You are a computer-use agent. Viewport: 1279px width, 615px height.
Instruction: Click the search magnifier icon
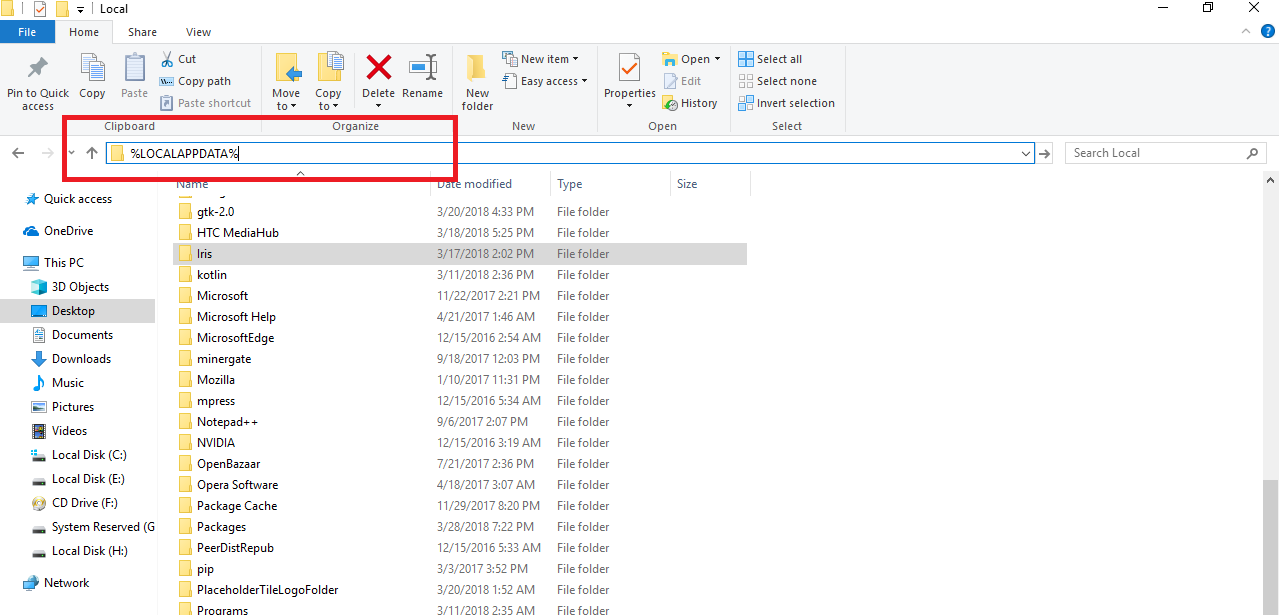point(1252,153)
